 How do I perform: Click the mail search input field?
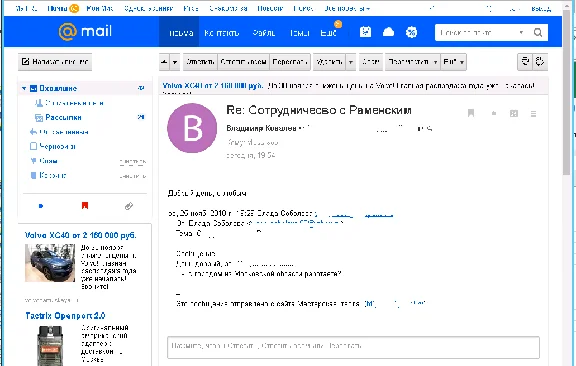(x=477, y=33)
